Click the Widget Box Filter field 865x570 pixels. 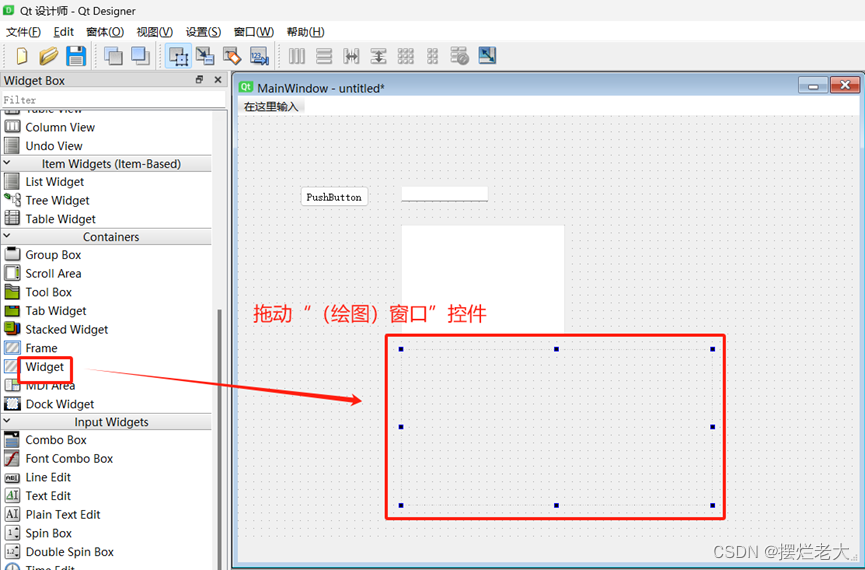click(x=113, y=99)
